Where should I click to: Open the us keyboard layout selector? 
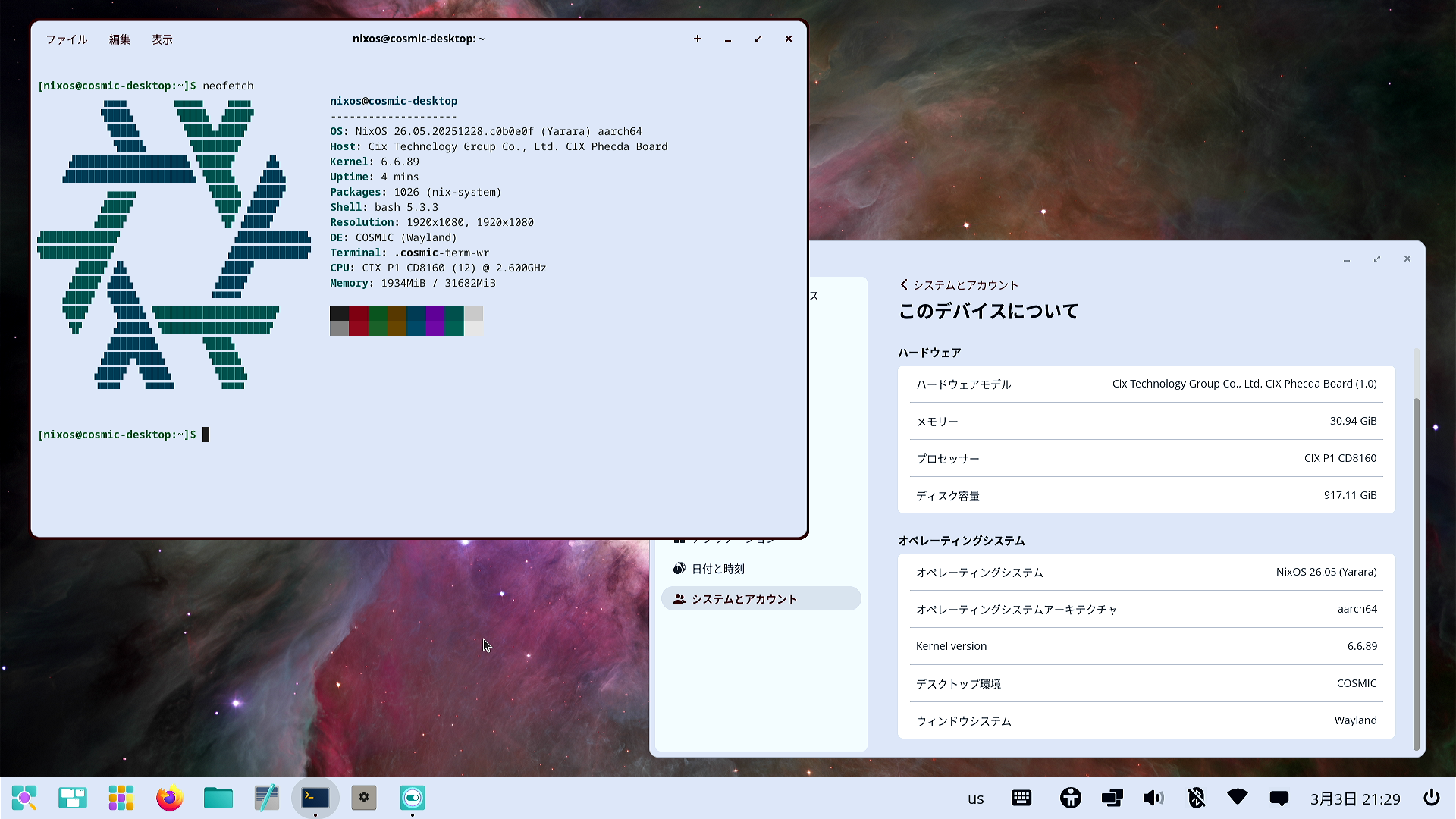pyautogui.click(x=976, y=799)
